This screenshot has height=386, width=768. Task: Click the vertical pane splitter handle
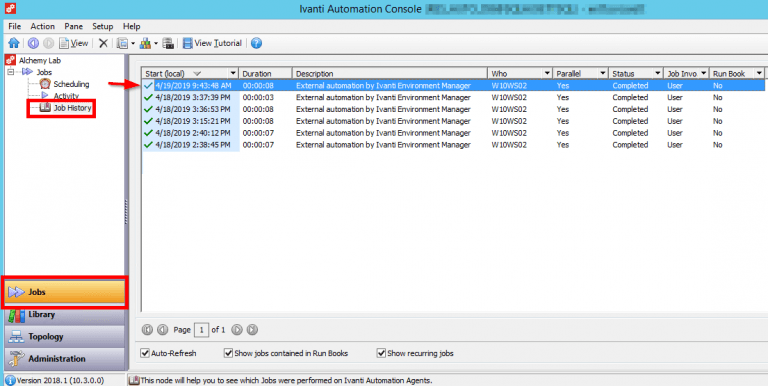coord(126,212)
